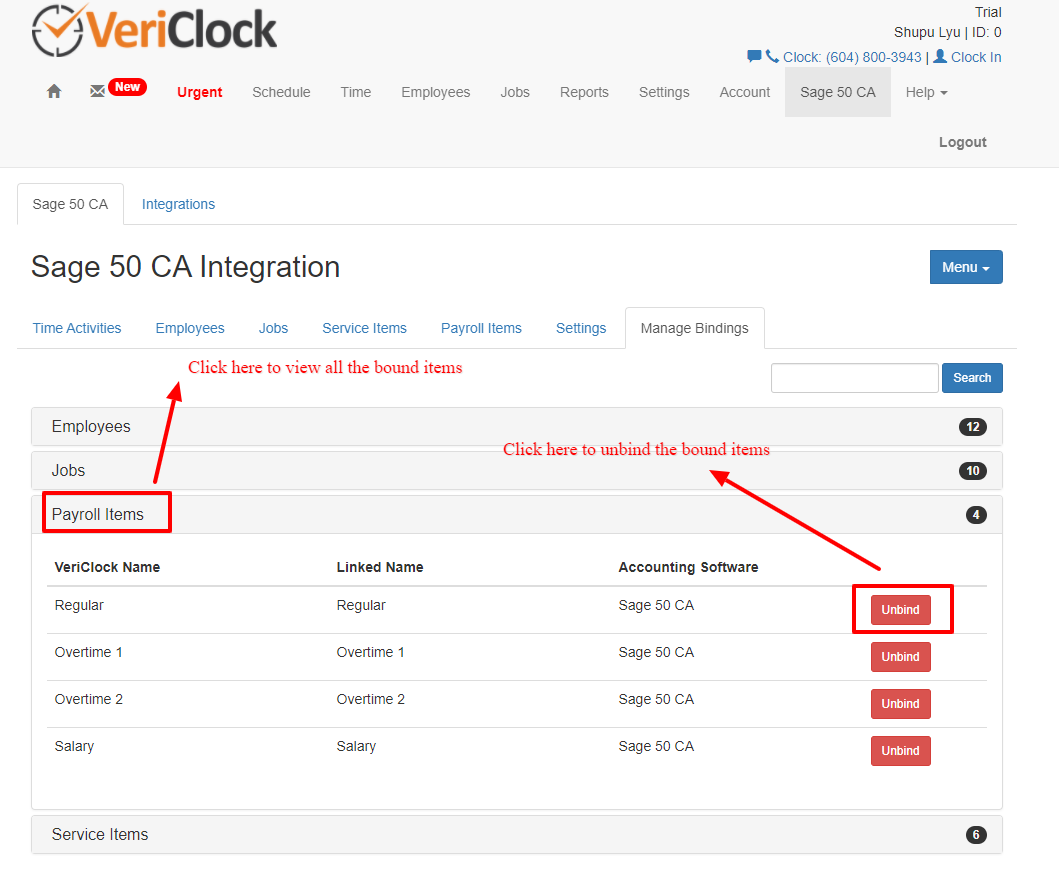
Task: Click the Employees count badge 12
Action: pyautogui.click(x=973, y=427)
